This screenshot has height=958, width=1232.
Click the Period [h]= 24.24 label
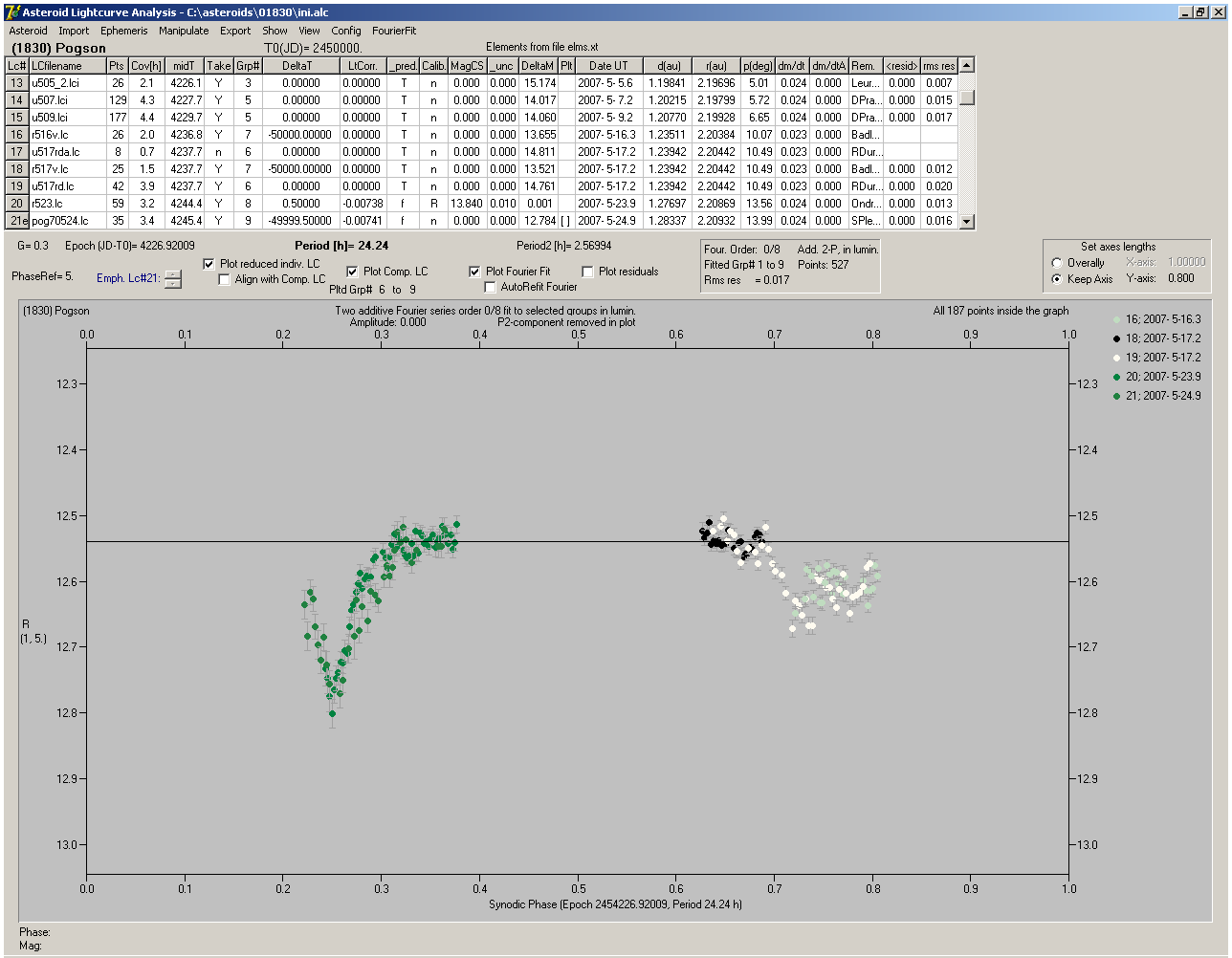tap(341, 246)
